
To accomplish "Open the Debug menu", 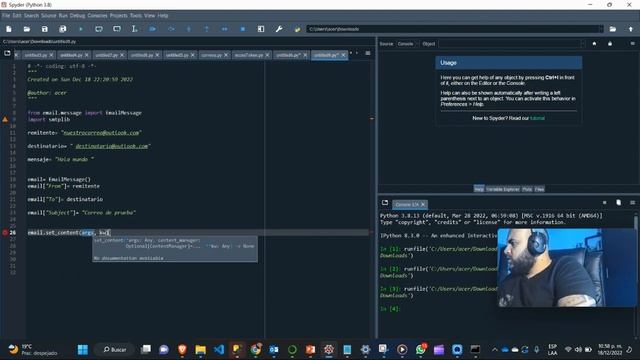I will pyautogui.click(x=77, y=16).
